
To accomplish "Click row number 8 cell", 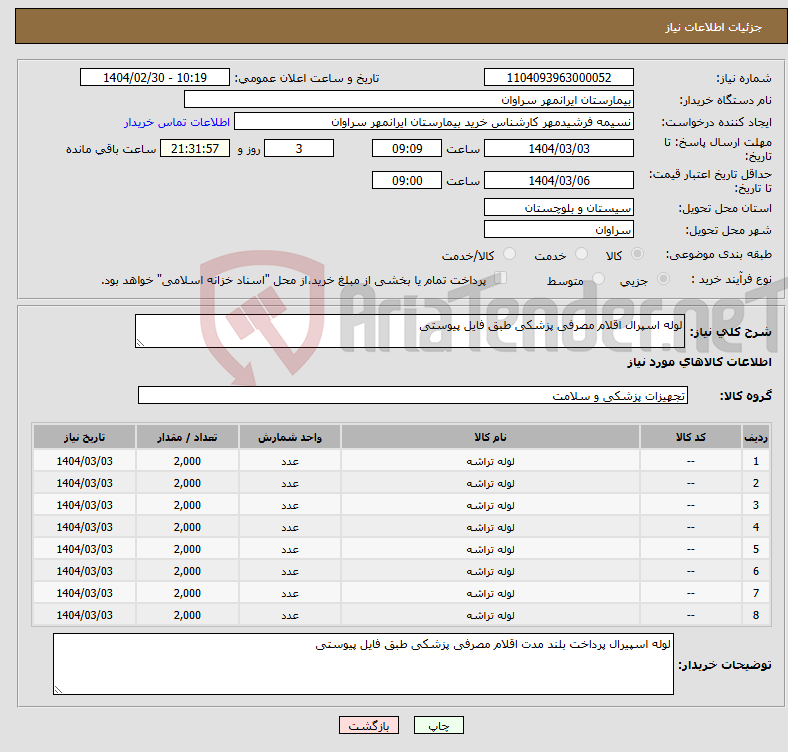I will click(755, 615).
